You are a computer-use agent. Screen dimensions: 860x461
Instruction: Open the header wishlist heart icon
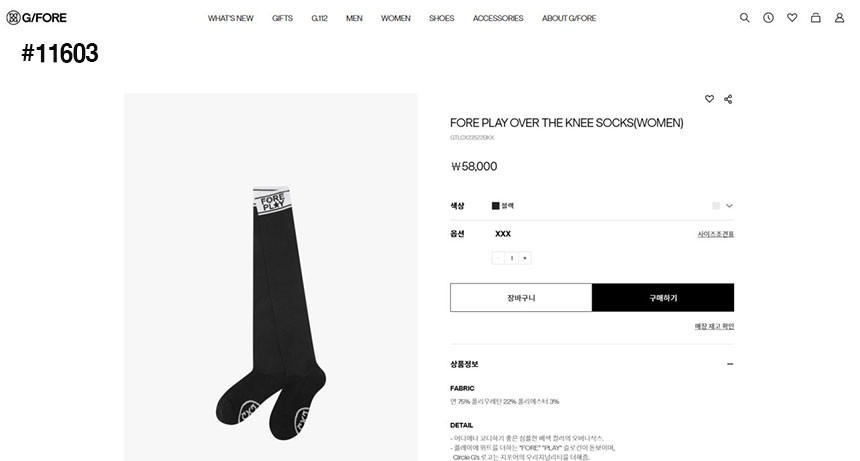(792, 18)
